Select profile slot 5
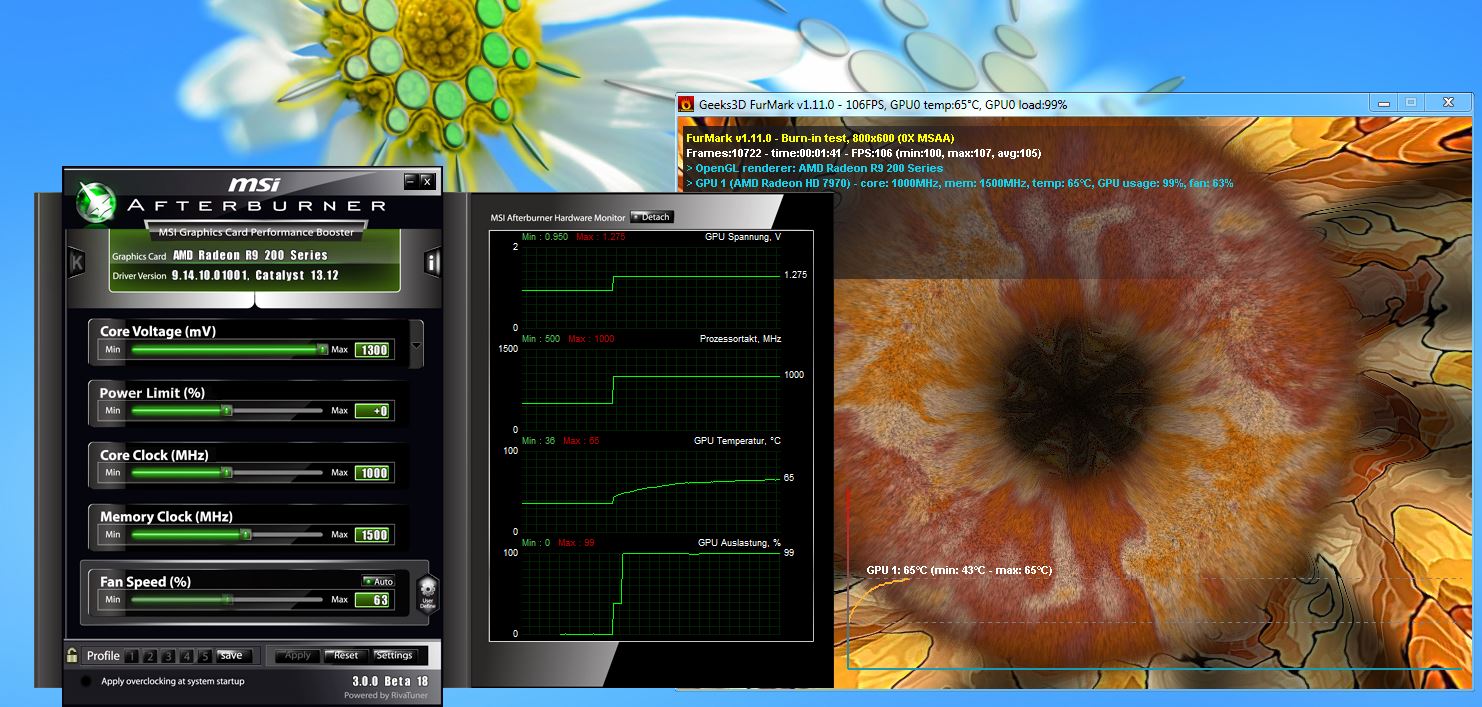 pyautogui.click(x=204, y=656)
